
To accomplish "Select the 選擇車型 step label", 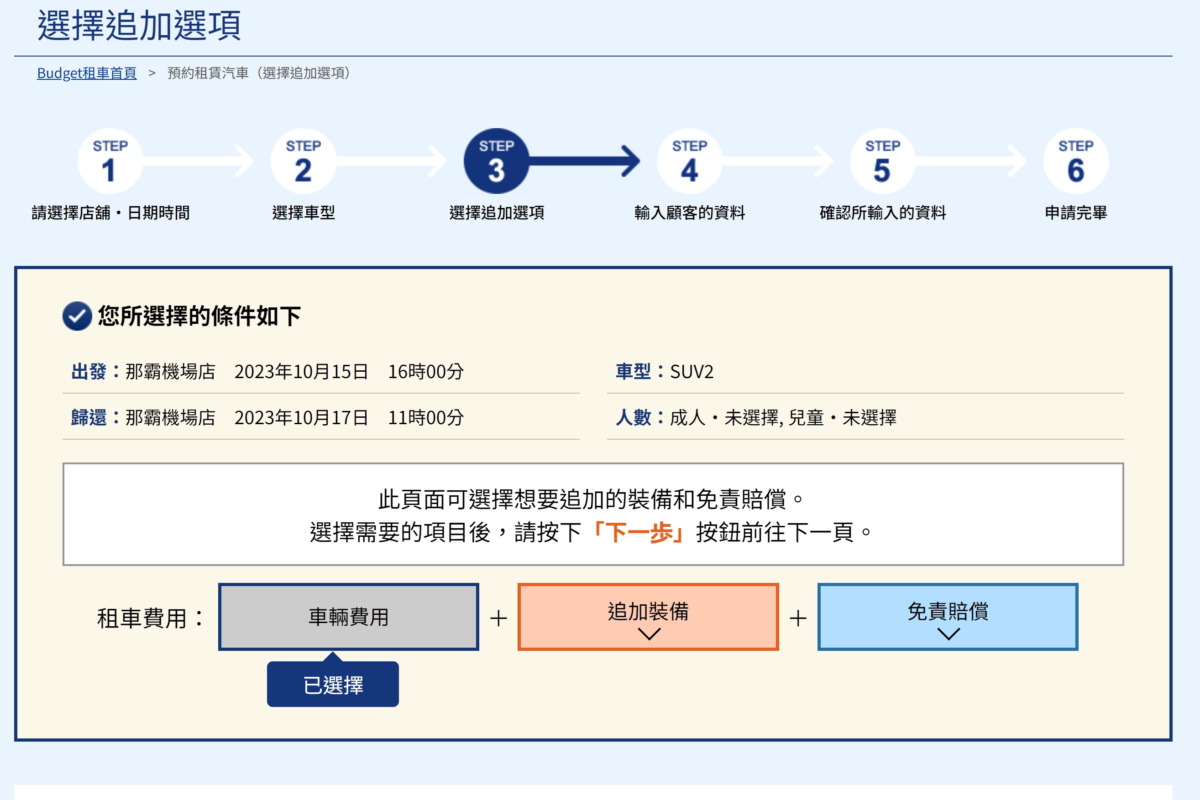I will pyautogui.click(x=303, y=213).
